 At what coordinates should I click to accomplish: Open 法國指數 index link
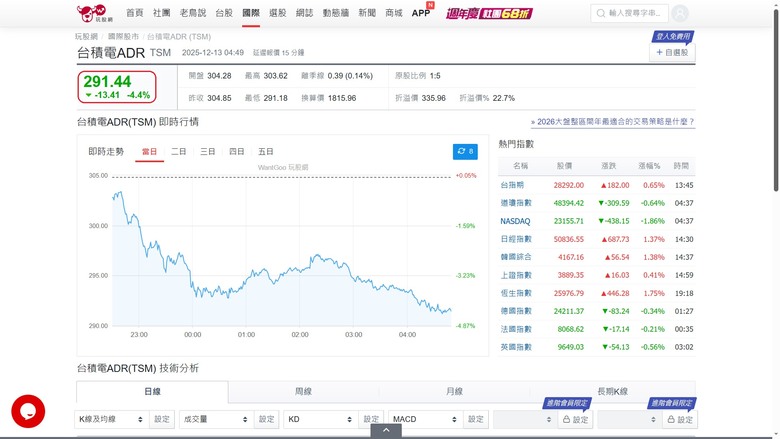tap(516, 329)
